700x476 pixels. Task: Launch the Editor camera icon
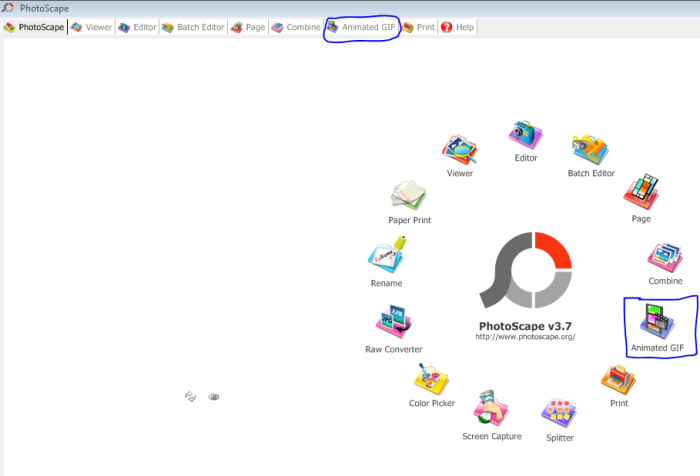[525, 134]
